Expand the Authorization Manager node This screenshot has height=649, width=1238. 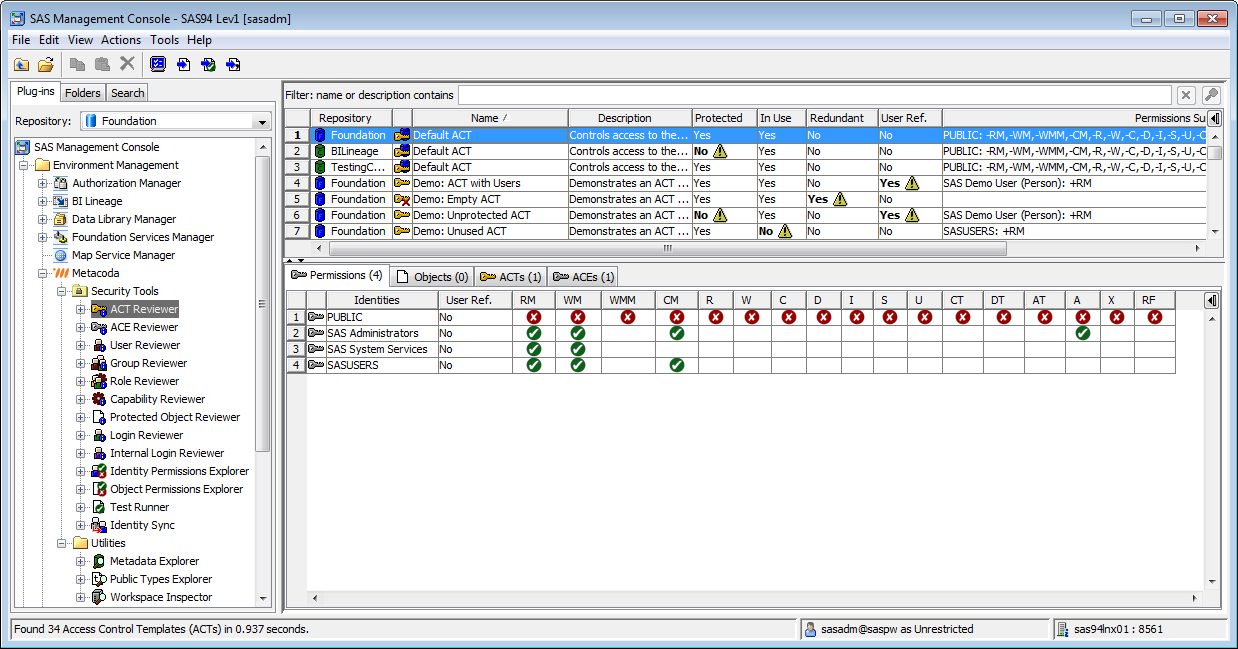(43, 183)
